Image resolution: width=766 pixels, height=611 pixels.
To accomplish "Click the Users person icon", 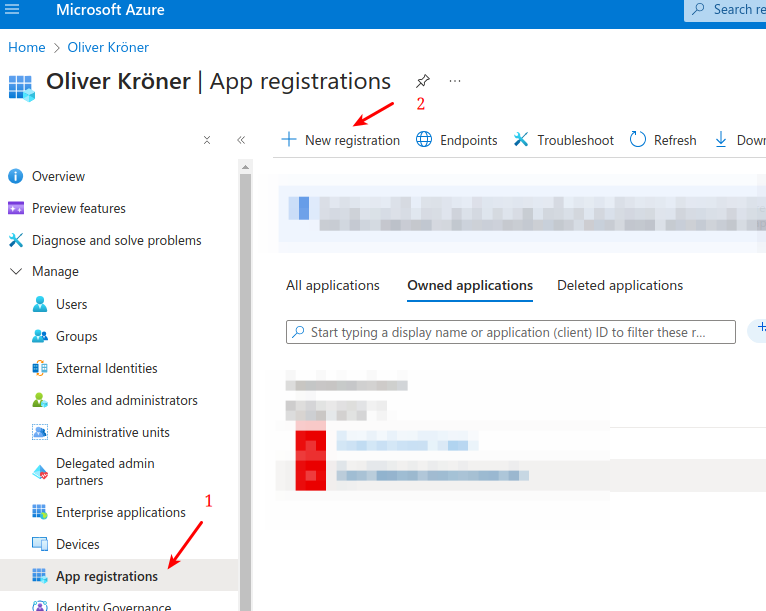I will point(40,304).
